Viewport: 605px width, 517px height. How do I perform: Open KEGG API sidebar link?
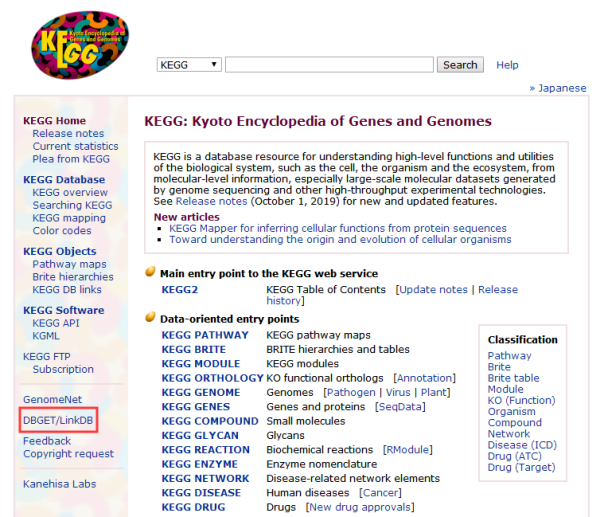[x=56, y=323]
